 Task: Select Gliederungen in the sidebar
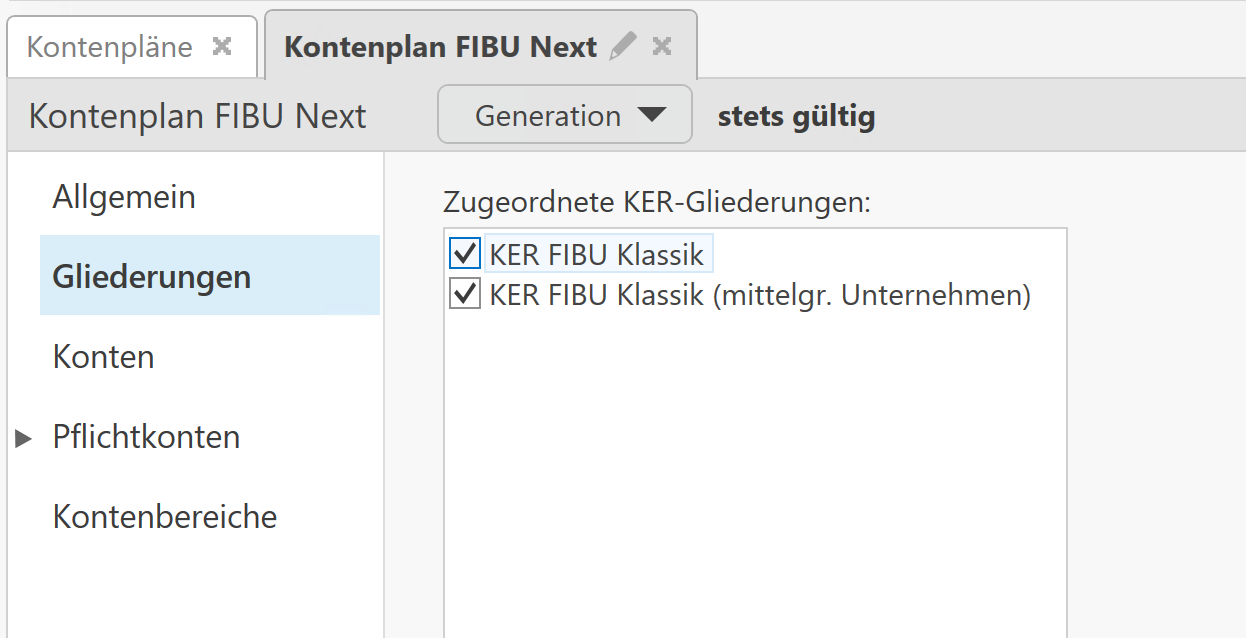click(x=152, y=276)
